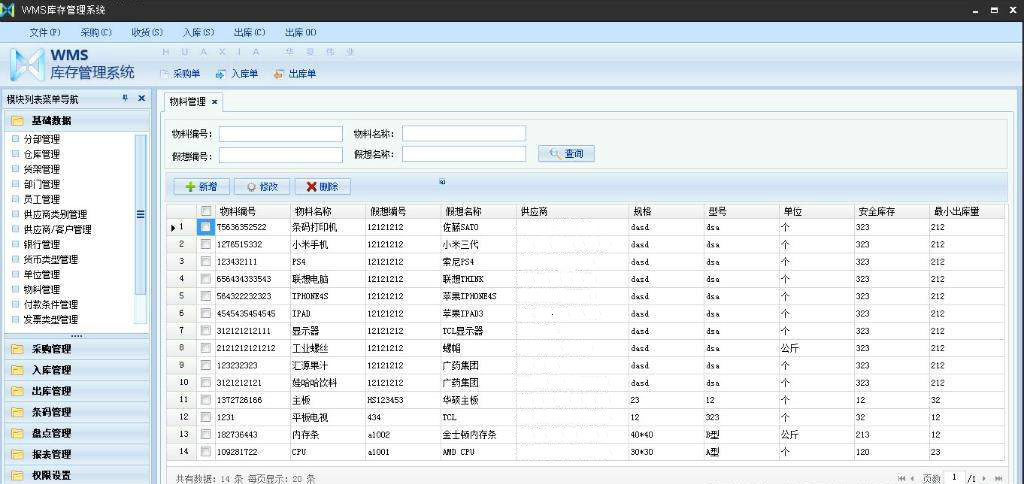Open the 入库单 toolbar shortcut
This screenshot has height=484, width=1024.
click(237, 74)
